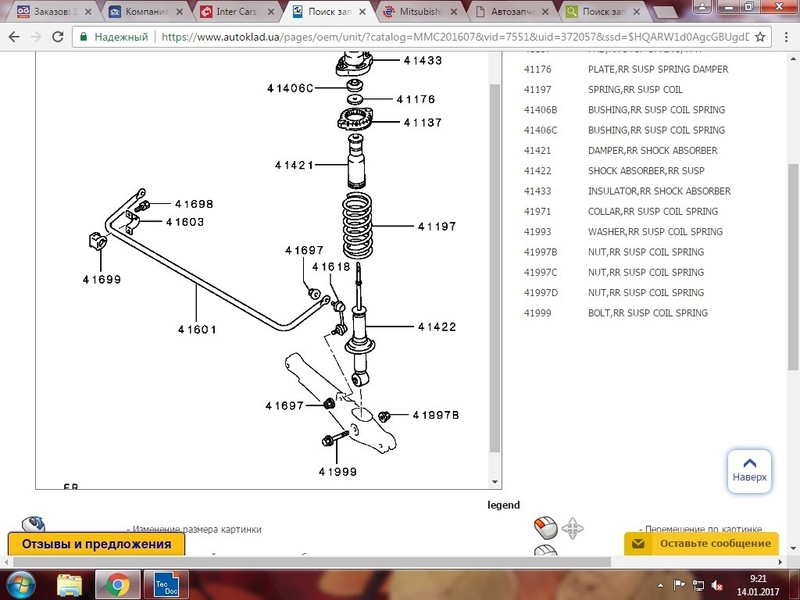Viewport: 800px width, 600px height.
Task: Click the 'Наверх' scroll-to-top button
Action: point(749,468)
